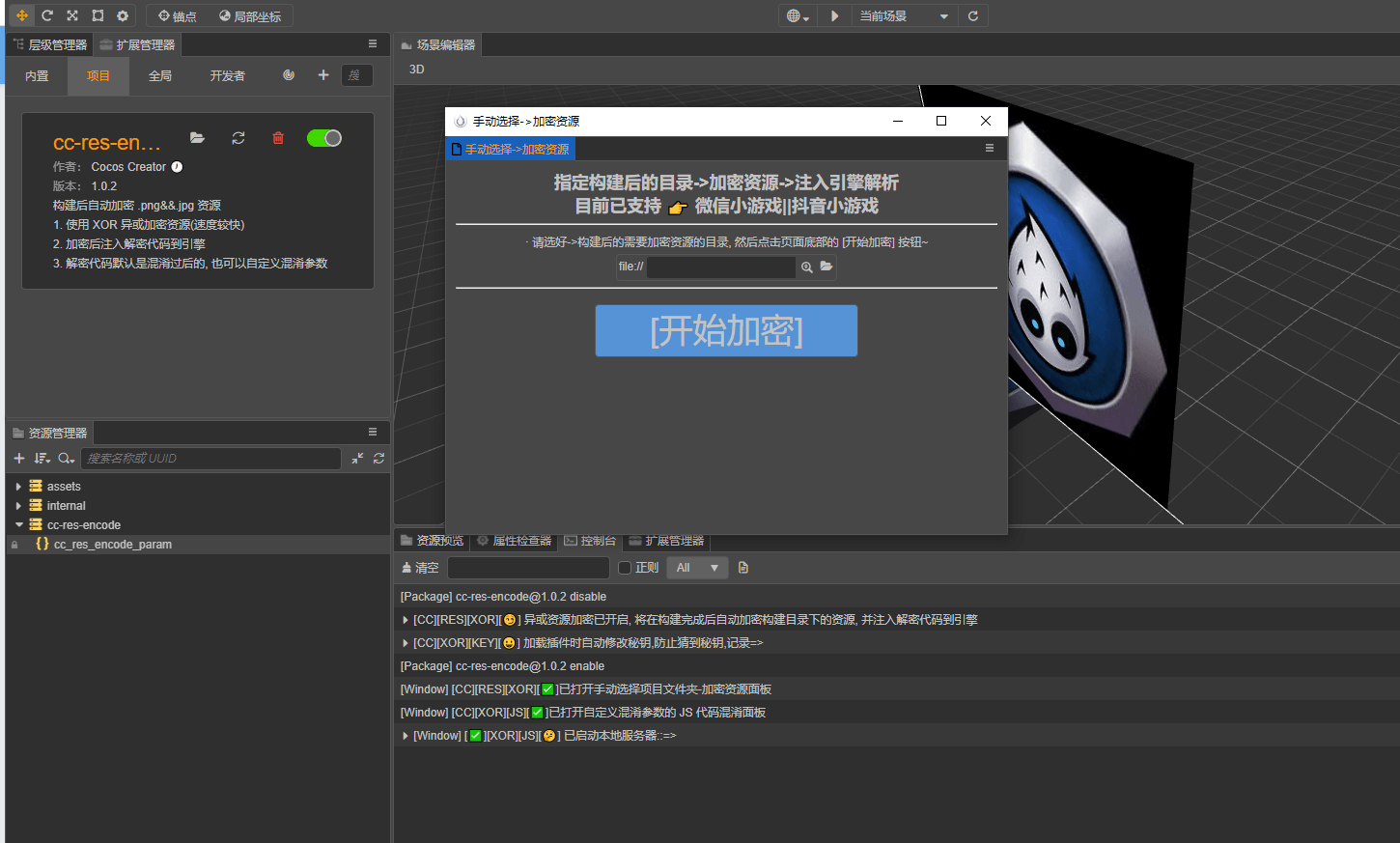Screen dimensions: 1400x843
Task: Clear the console with 清空
Action: (x=421, y=568)
